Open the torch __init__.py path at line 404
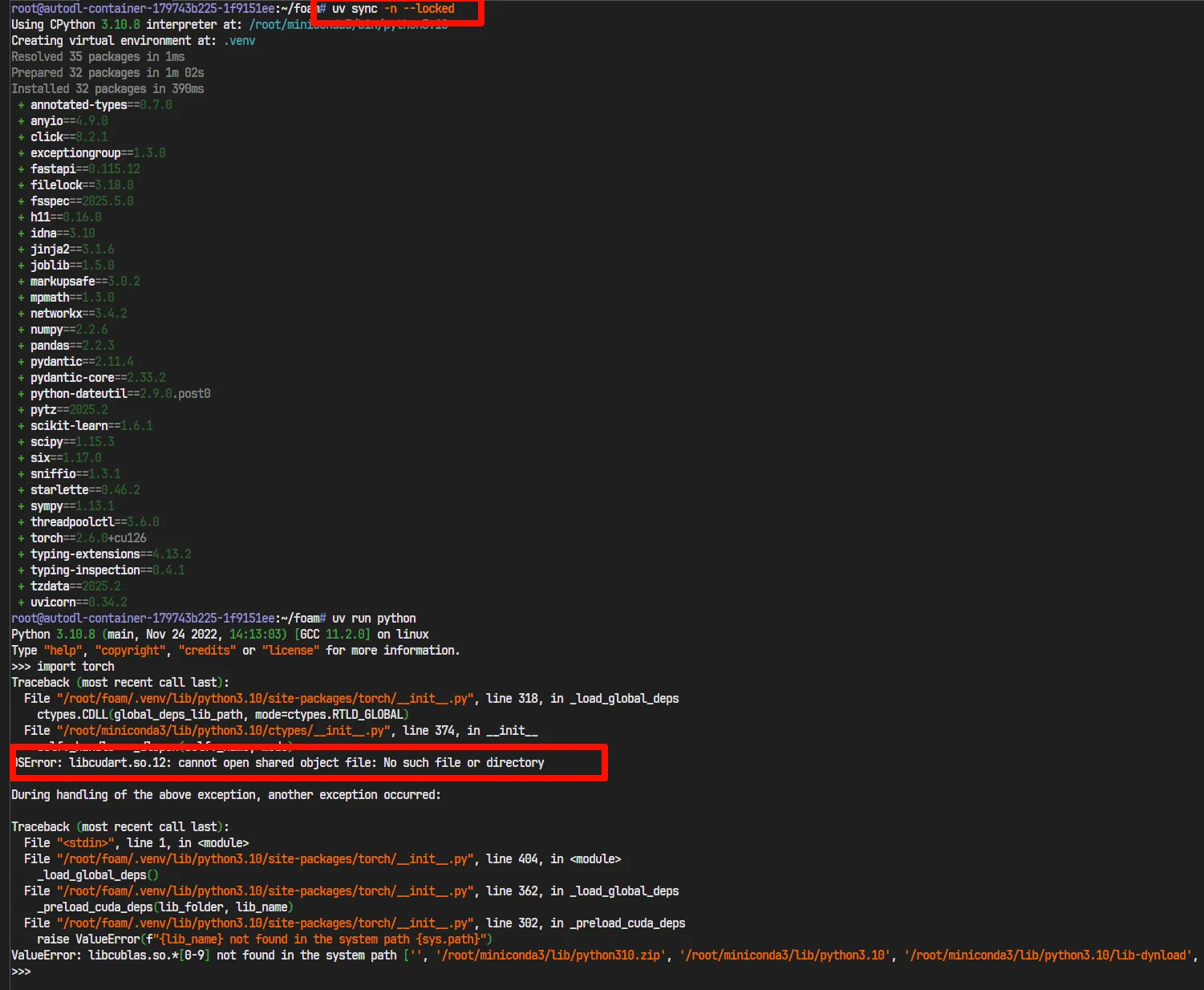 [x=265, y=859]
